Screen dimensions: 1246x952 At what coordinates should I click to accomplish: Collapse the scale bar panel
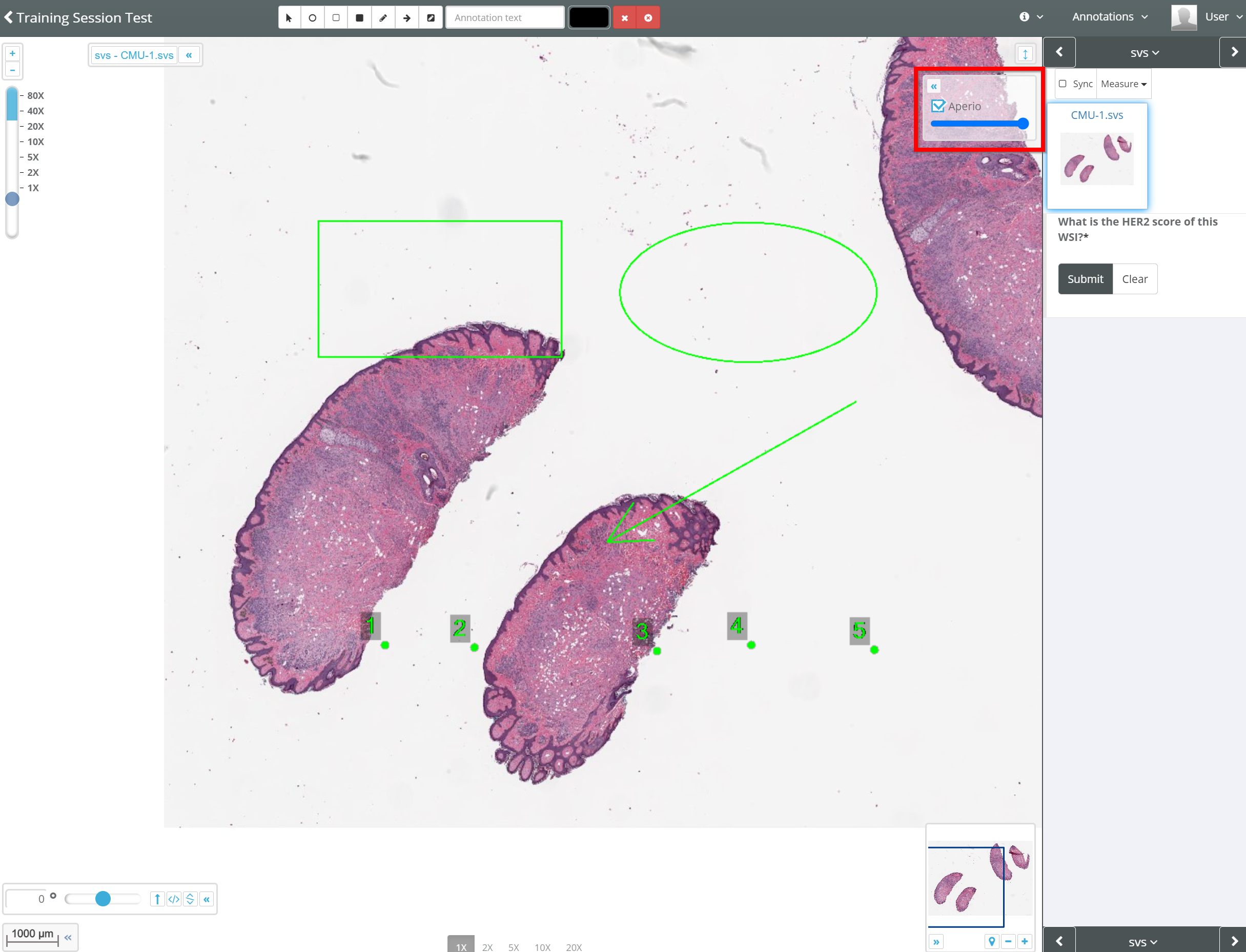click(68, 937)
